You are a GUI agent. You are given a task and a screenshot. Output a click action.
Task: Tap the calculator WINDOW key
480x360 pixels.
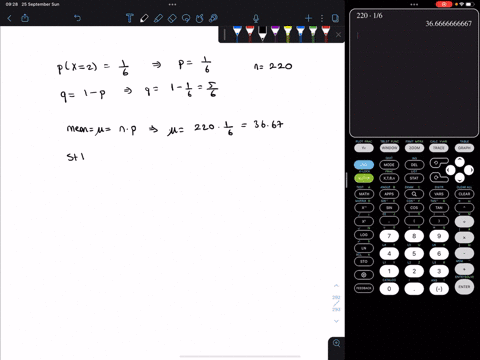(389, 148)
